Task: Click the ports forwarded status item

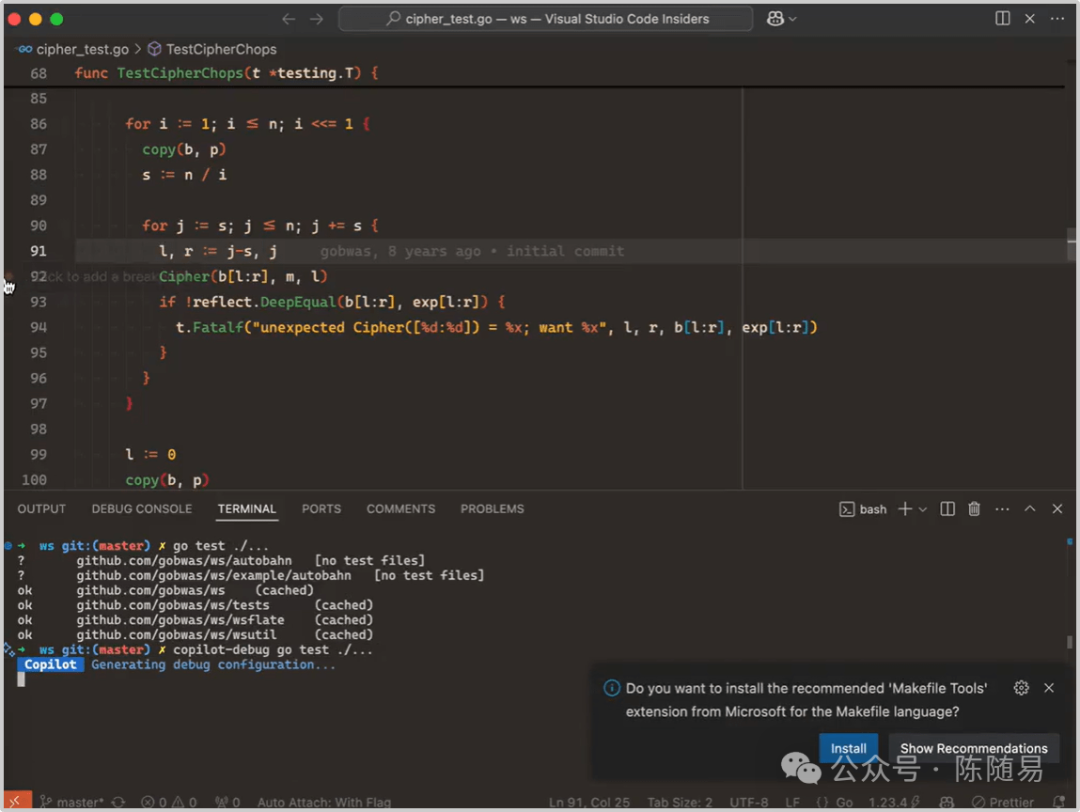Action: coord(227,802)
